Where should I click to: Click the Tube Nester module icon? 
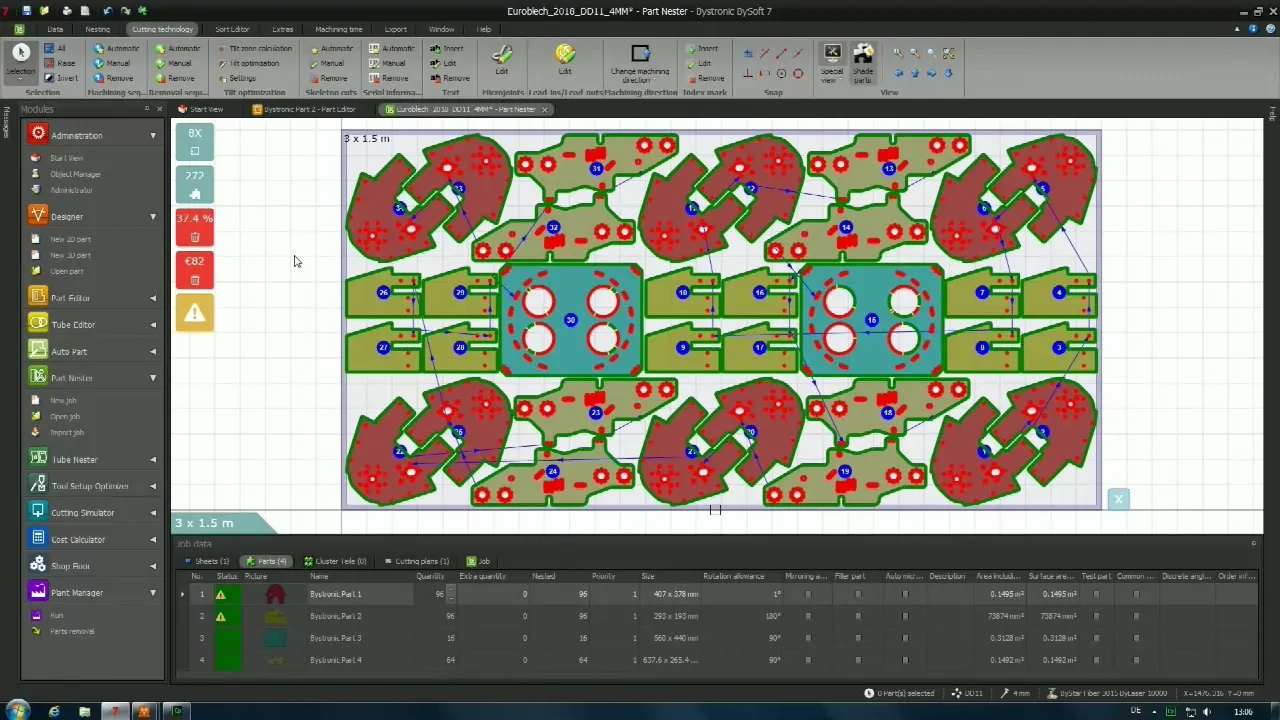click(38, 459)
